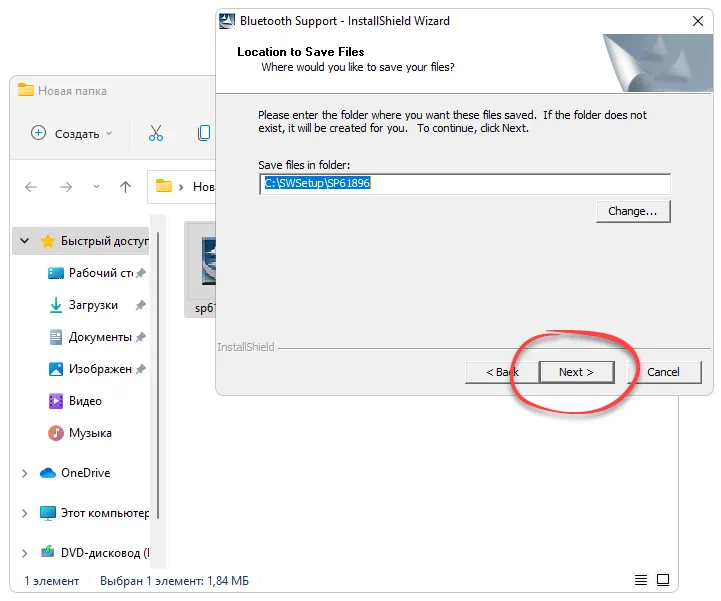Open the Создать menu in Explorer

click(71, 134)
